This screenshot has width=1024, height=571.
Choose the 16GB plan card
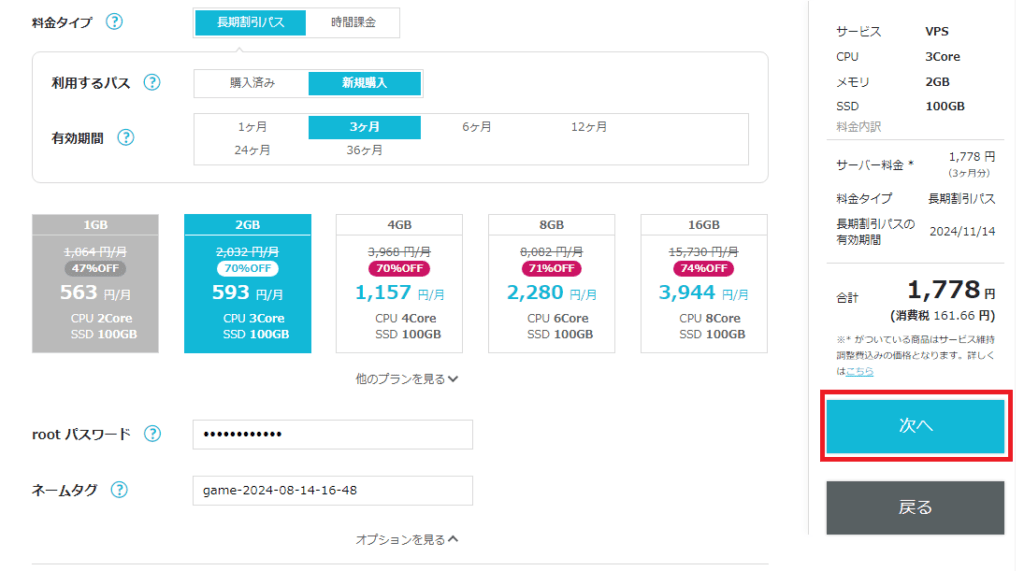703,284
